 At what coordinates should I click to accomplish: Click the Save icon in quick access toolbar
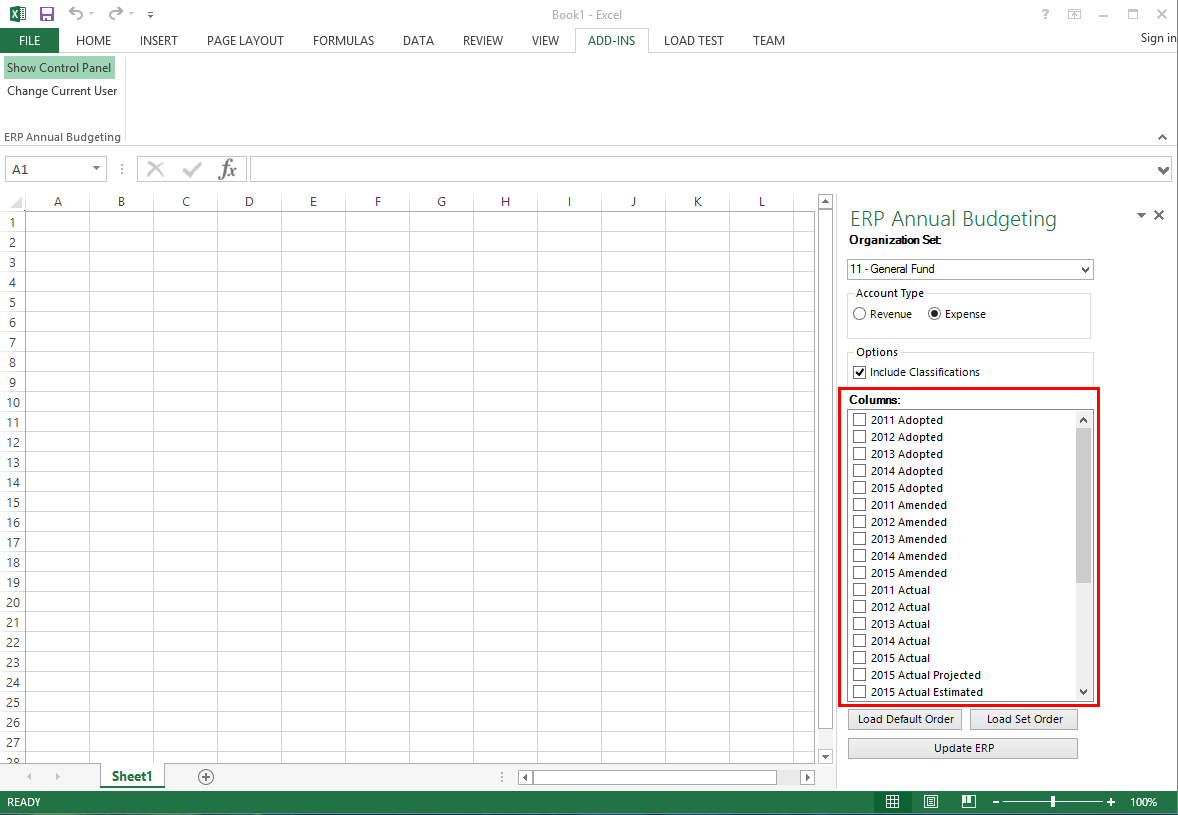(47, 14)
